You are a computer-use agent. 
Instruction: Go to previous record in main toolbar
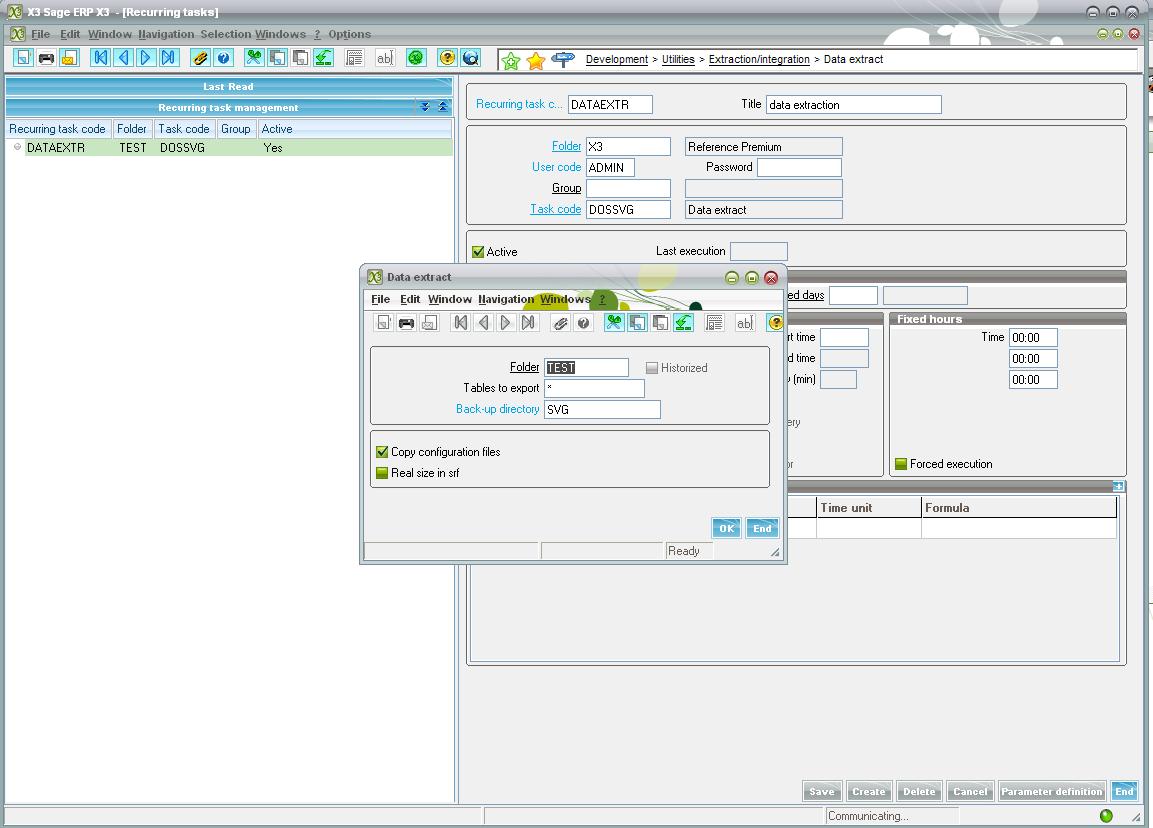[x=124, y=57]
